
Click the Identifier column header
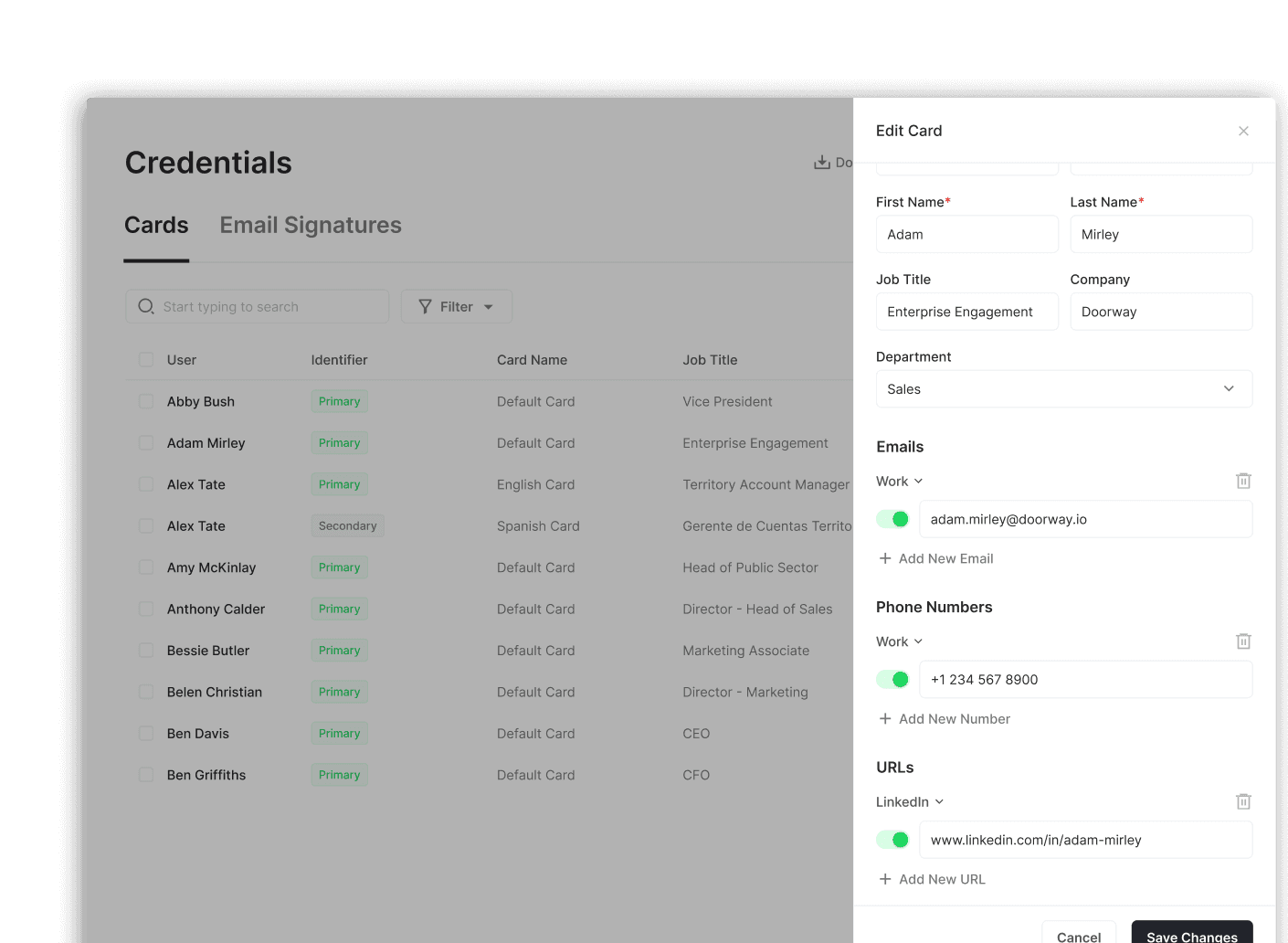point(339,360)
